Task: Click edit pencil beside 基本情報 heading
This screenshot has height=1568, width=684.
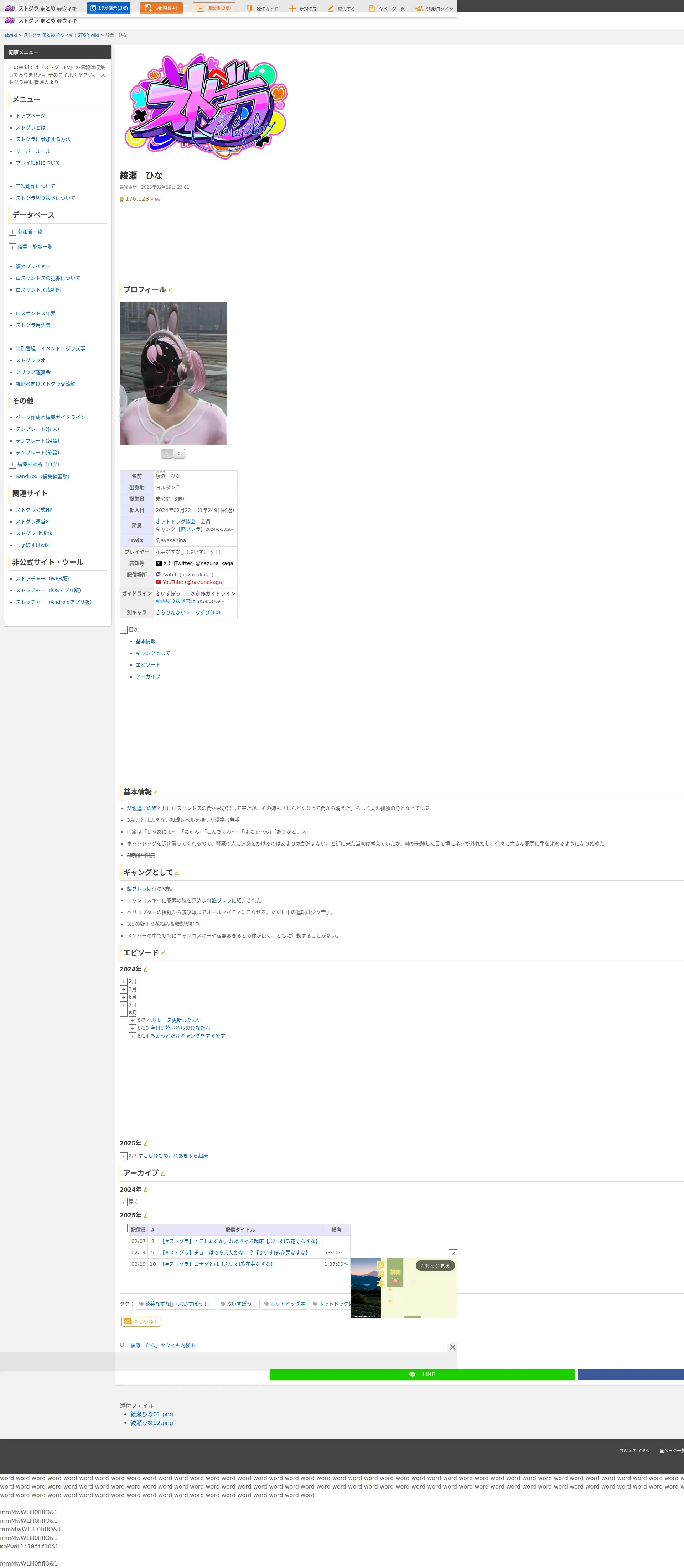Action: click(156, 793)
